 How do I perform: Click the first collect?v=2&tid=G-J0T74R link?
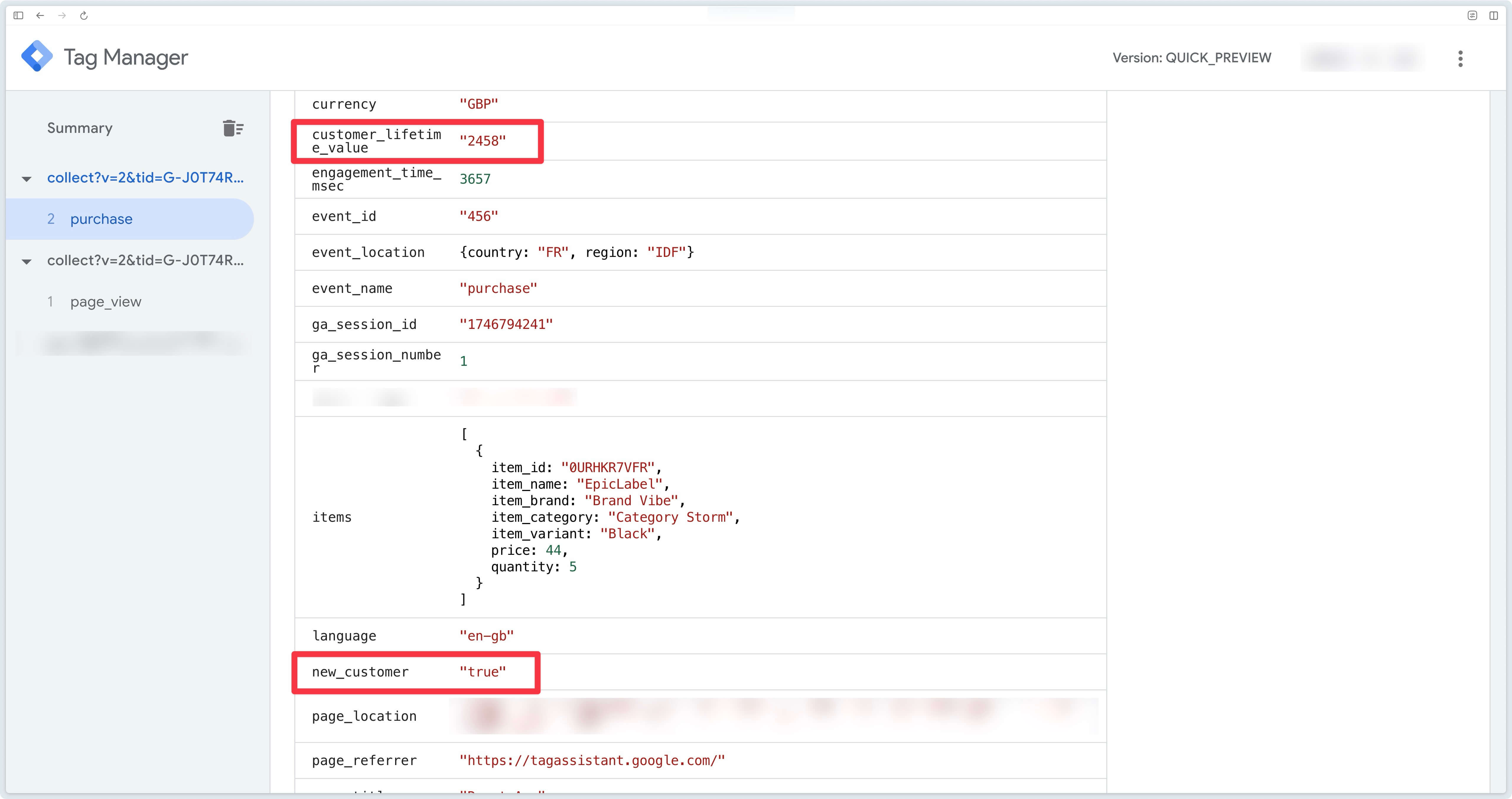coord(145,177)
